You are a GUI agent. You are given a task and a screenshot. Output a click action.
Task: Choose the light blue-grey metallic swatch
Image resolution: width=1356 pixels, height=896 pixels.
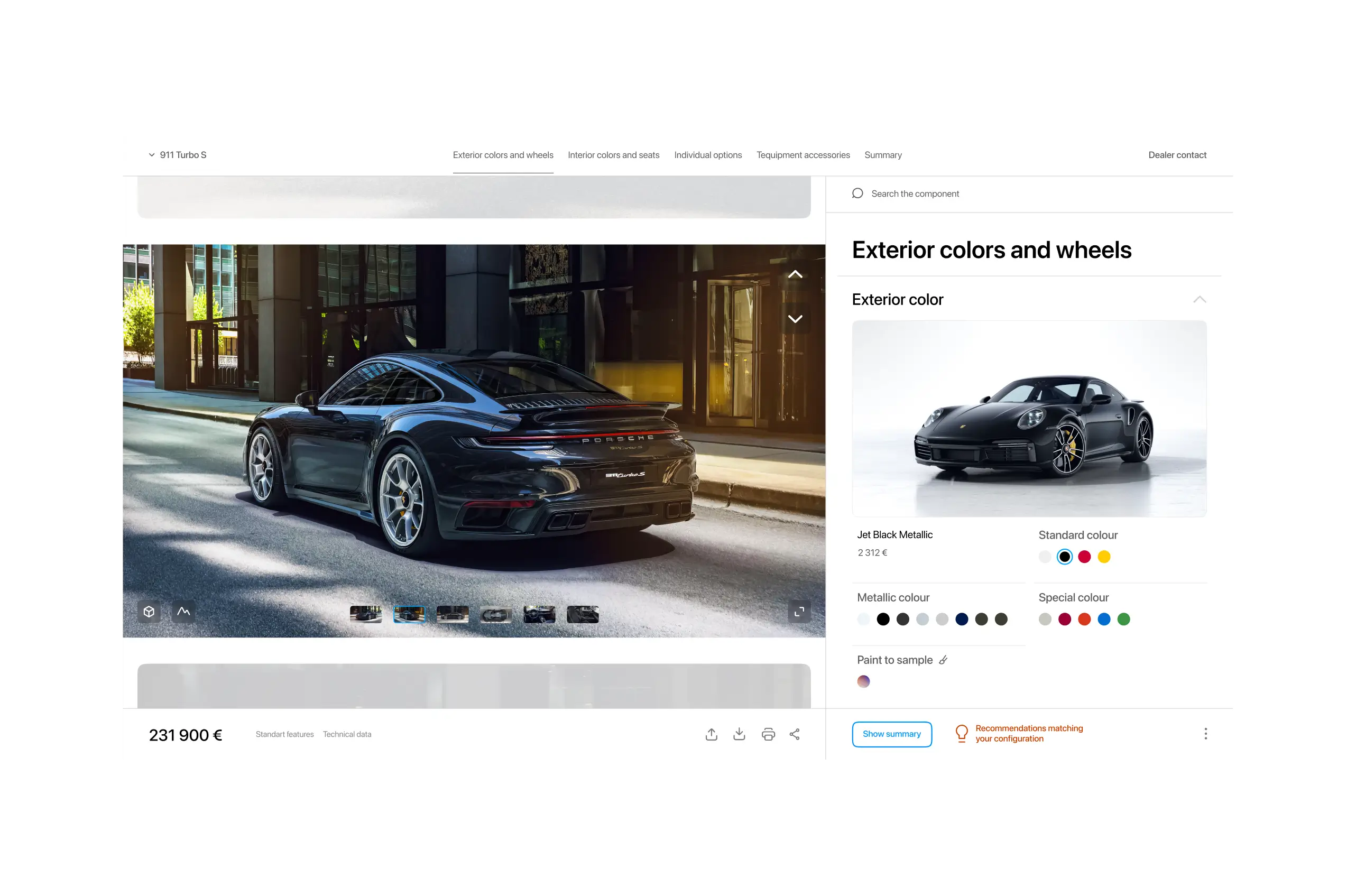tap(923, 619)
